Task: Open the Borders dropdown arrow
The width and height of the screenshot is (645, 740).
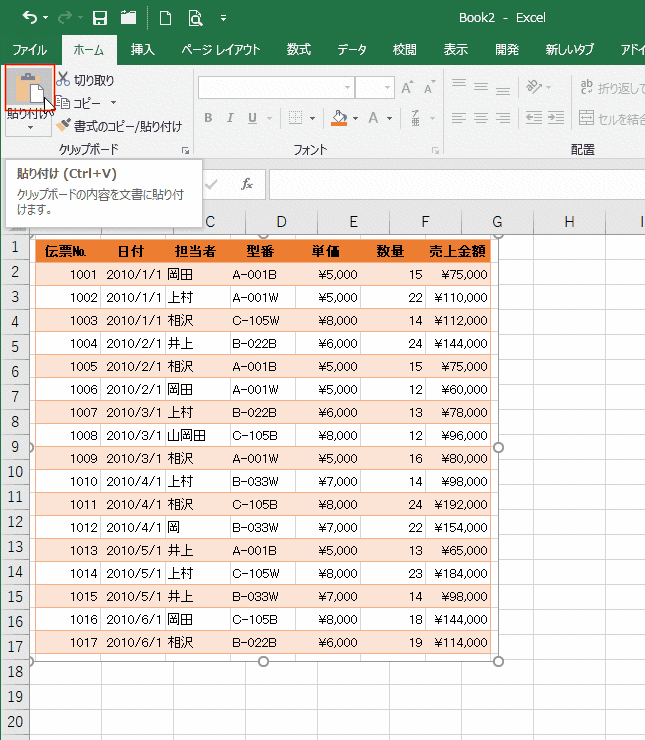Action: 312,118
